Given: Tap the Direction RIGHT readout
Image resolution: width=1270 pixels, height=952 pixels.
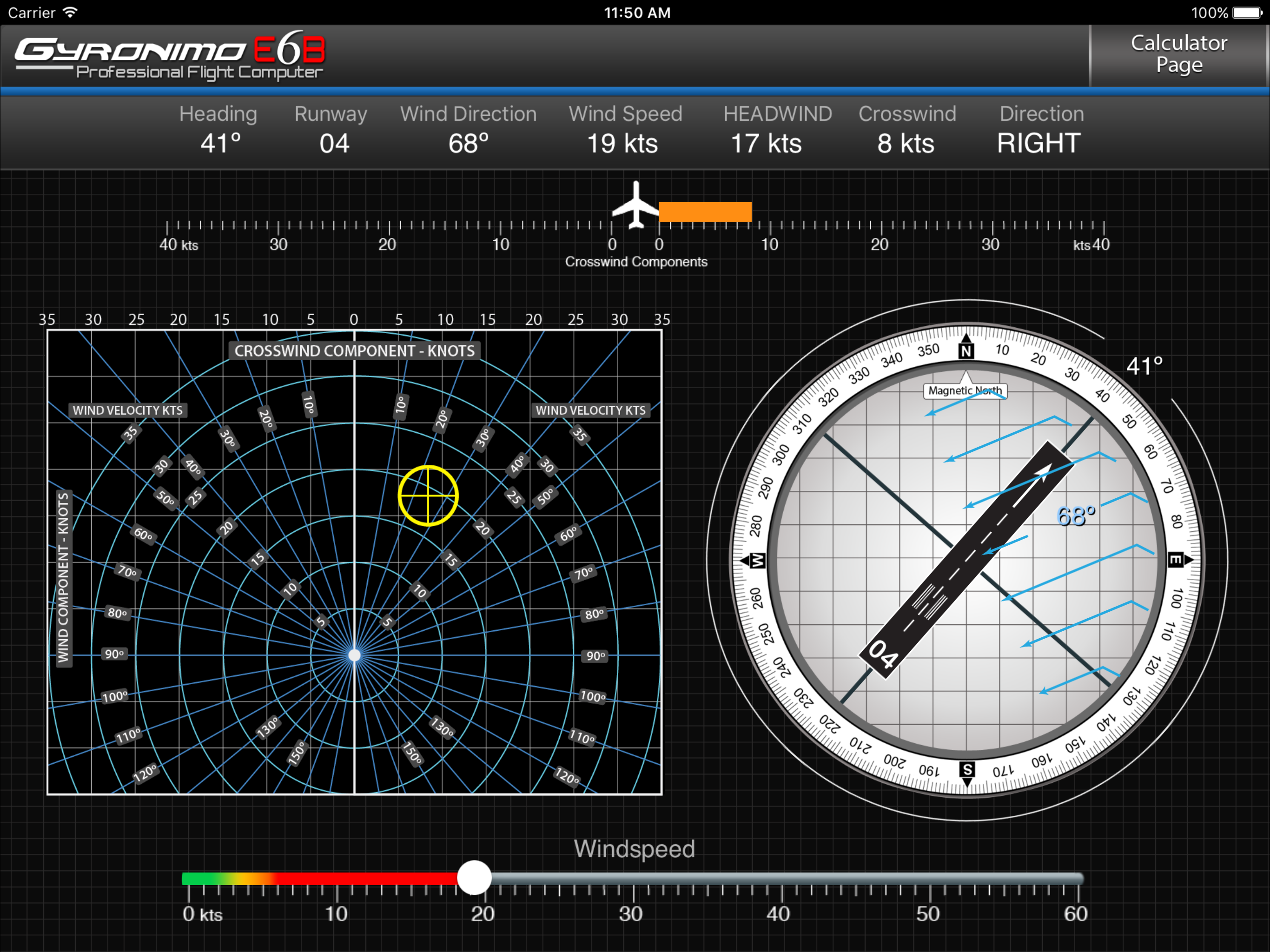Looking at the screenshot, I should [1038, 143].
